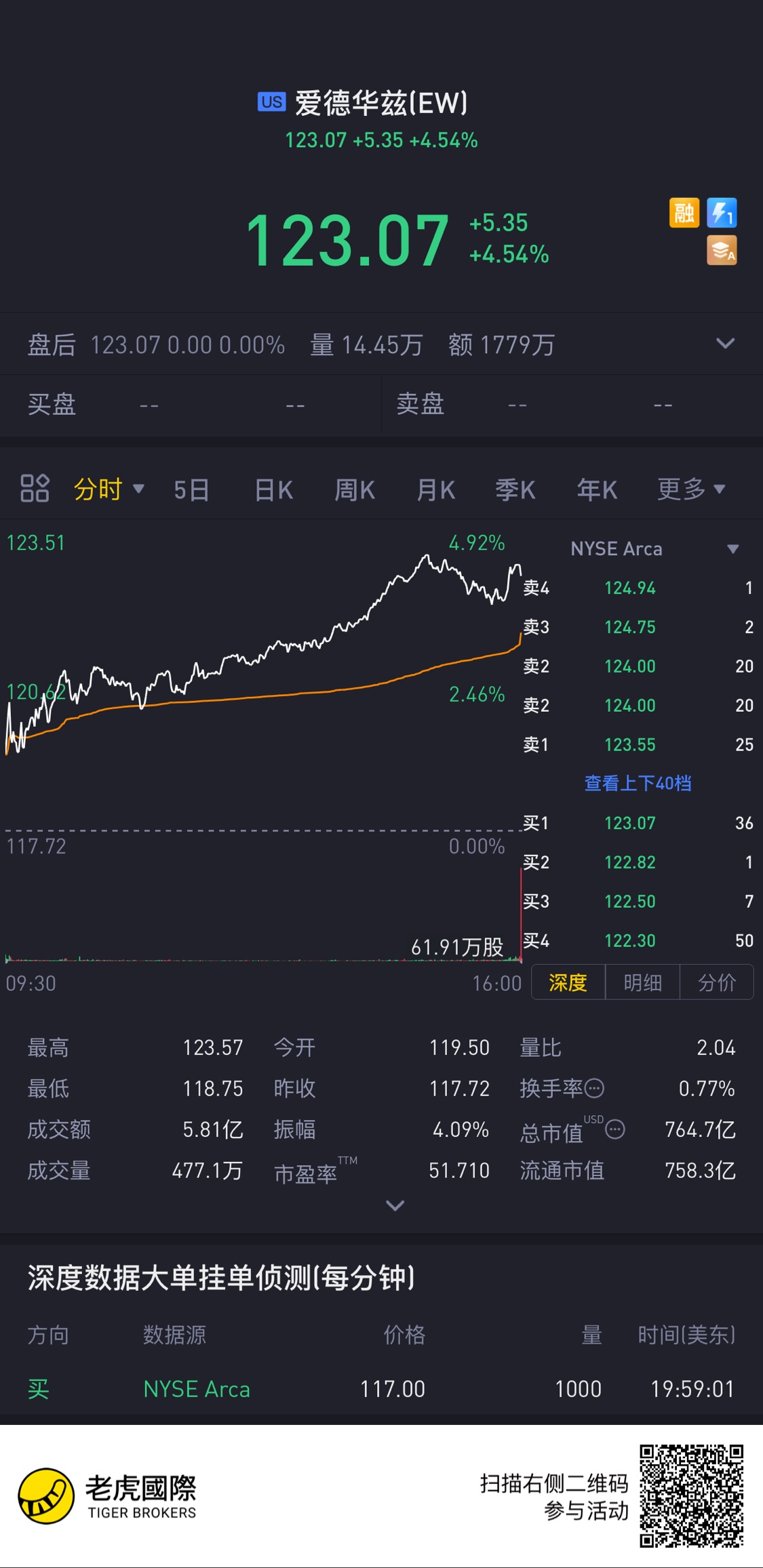Open 查看上下40档 link
The height and width of the screenshot is (1568, 763).
click(x=638, y=784)
